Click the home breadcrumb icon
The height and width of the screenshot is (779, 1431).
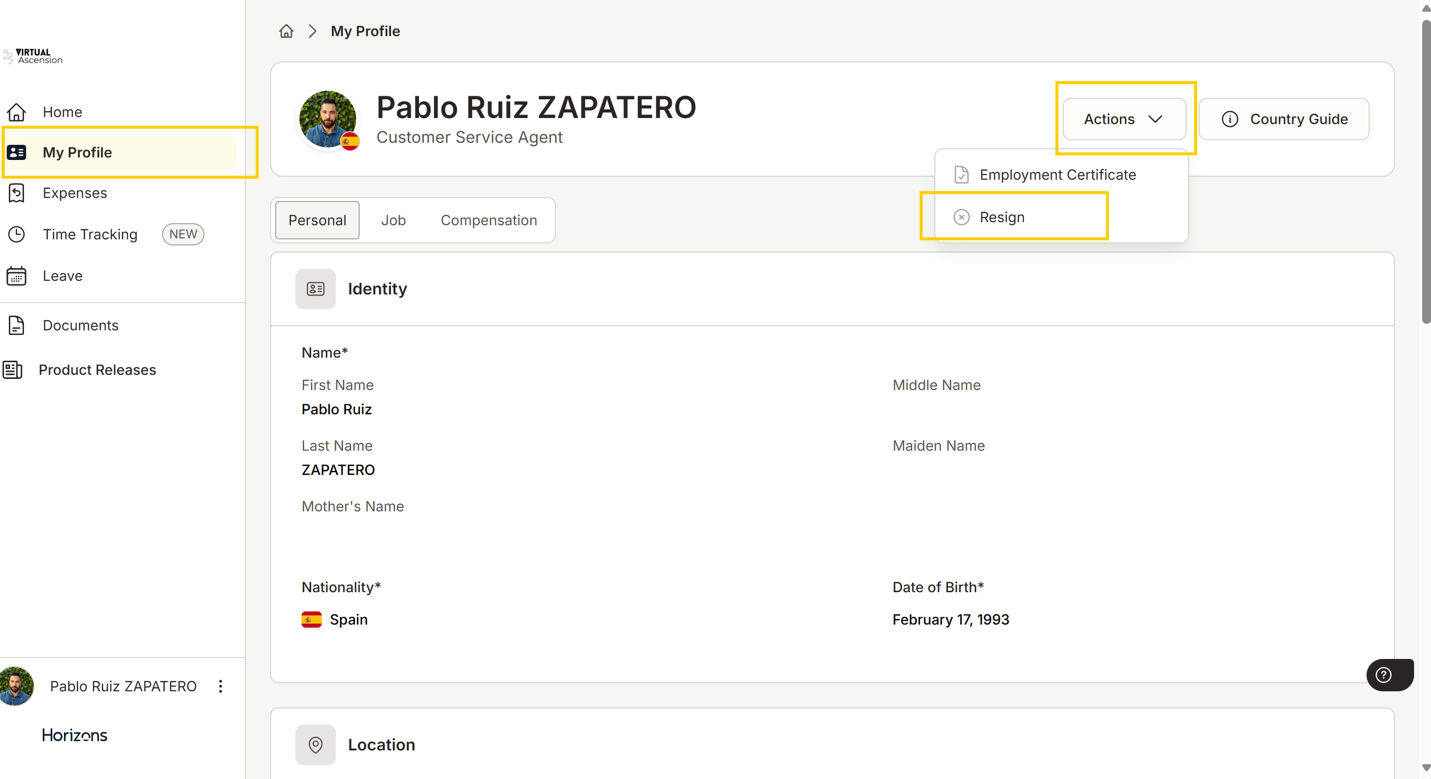click(x=286, y=31)
